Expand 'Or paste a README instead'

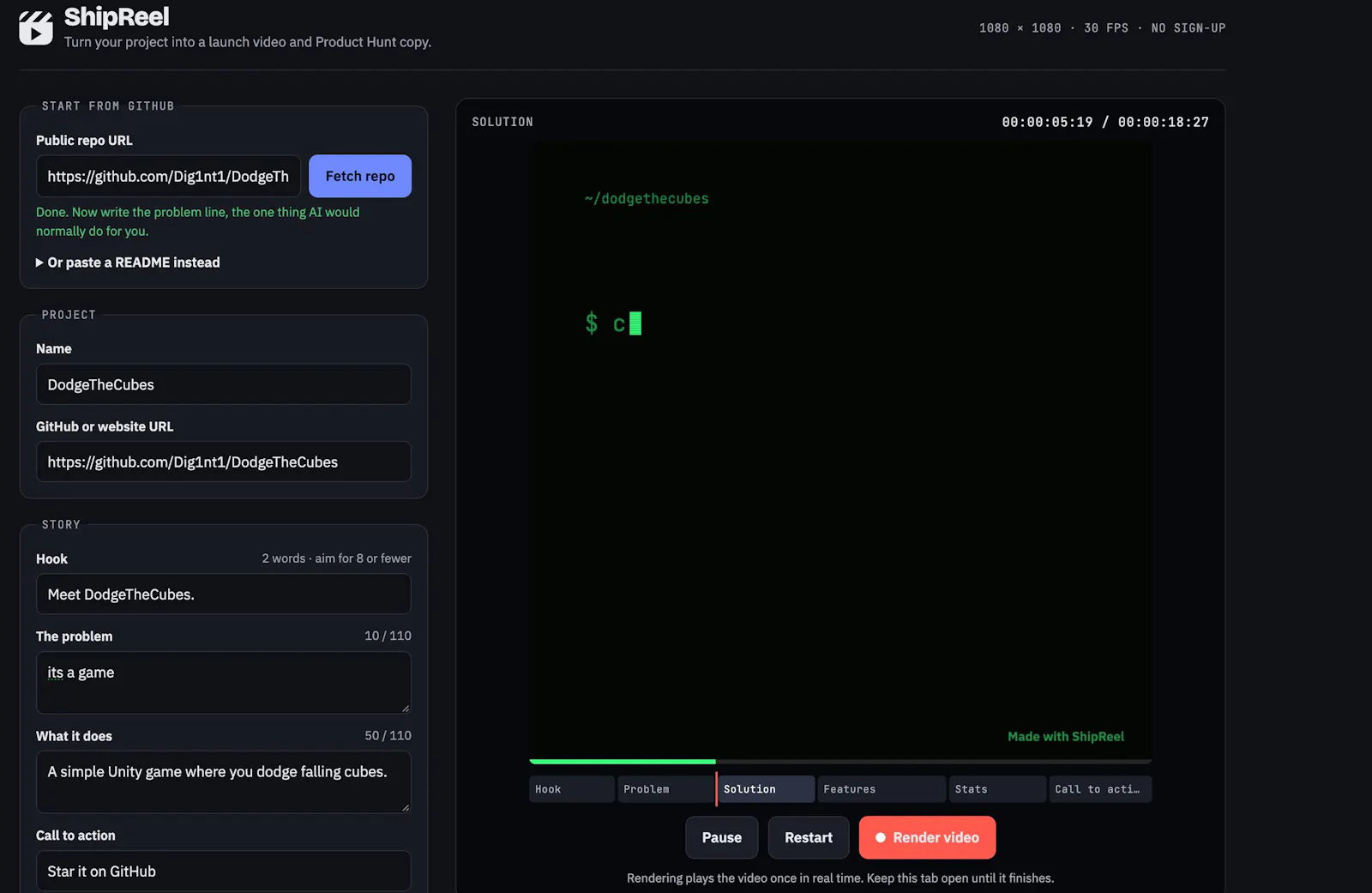tap(128, 262)
